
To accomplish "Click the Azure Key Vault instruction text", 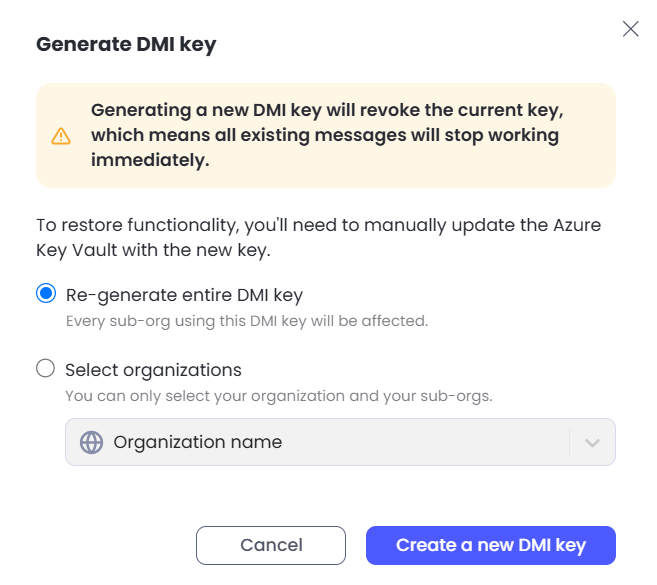I will [x=318, y=238].
